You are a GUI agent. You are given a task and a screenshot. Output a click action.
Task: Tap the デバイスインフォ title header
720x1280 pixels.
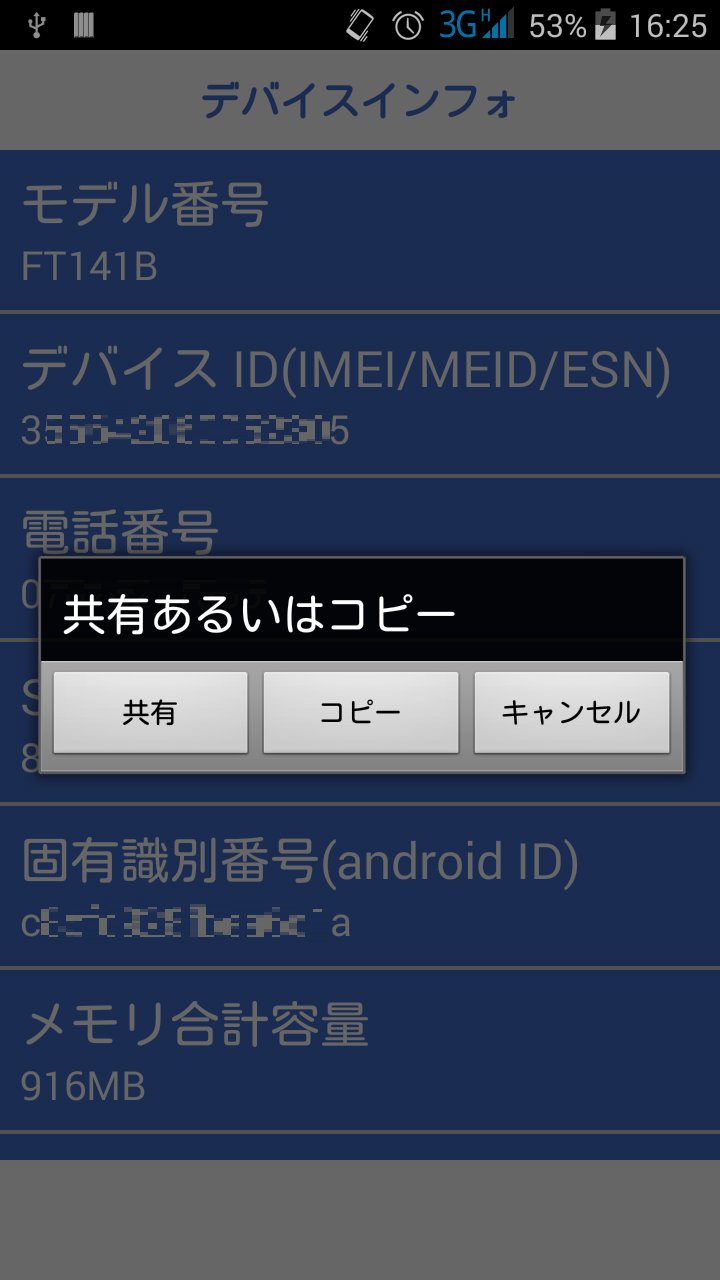360,100
